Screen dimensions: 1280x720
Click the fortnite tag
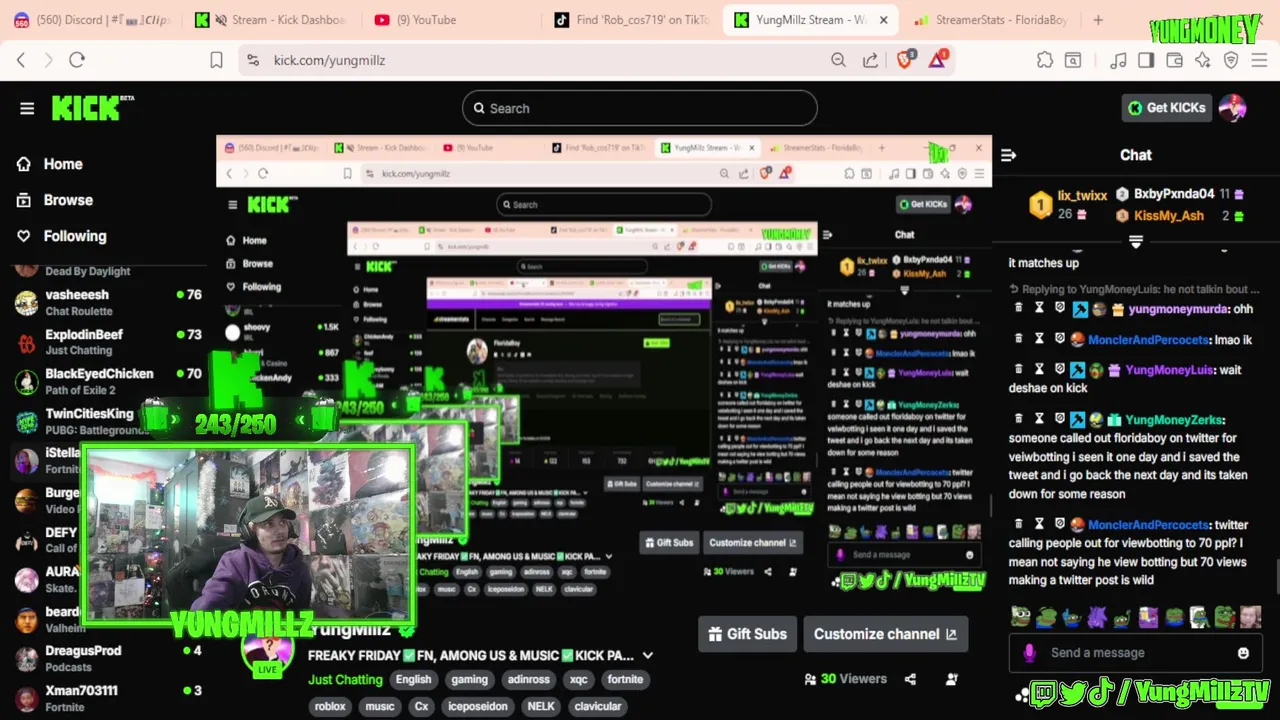[625, 679]
